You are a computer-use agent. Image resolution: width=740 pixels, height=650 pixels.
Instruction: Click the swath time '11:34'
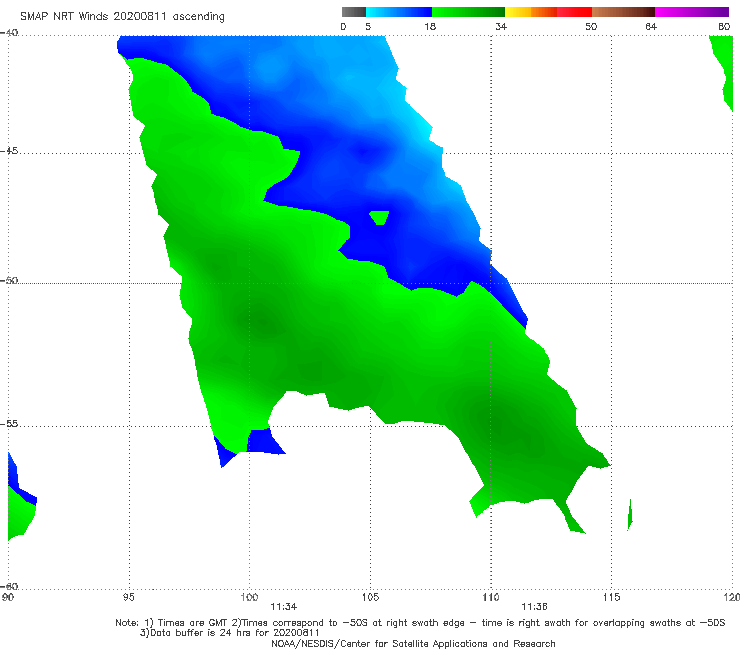coord(284,607)
